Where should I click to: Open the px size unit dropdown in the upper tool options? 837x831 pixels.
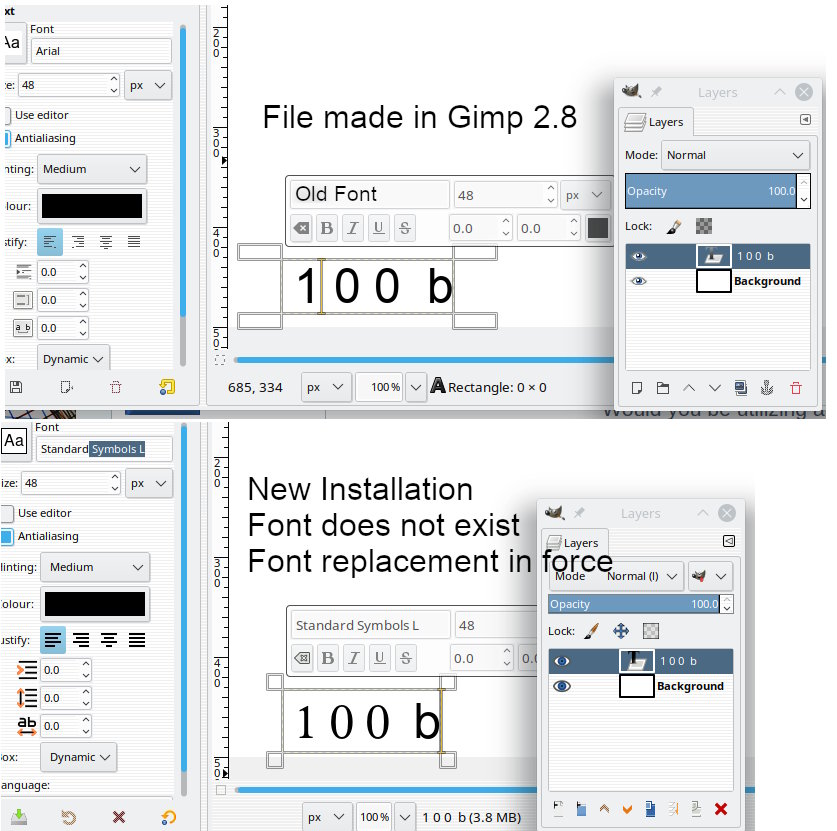pyautogui.click(x=148, y=85)
